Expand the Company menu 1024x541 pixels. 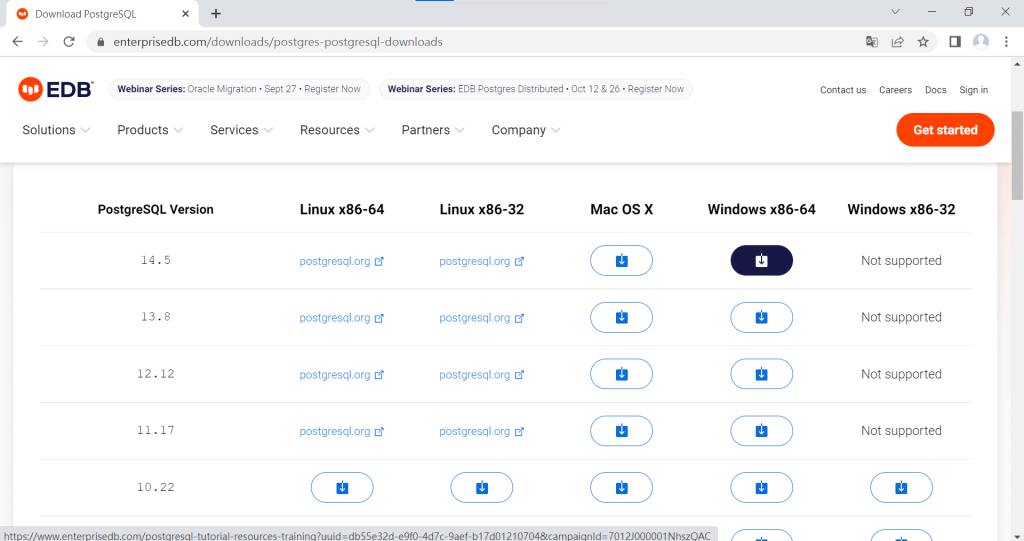coord(526,130)
